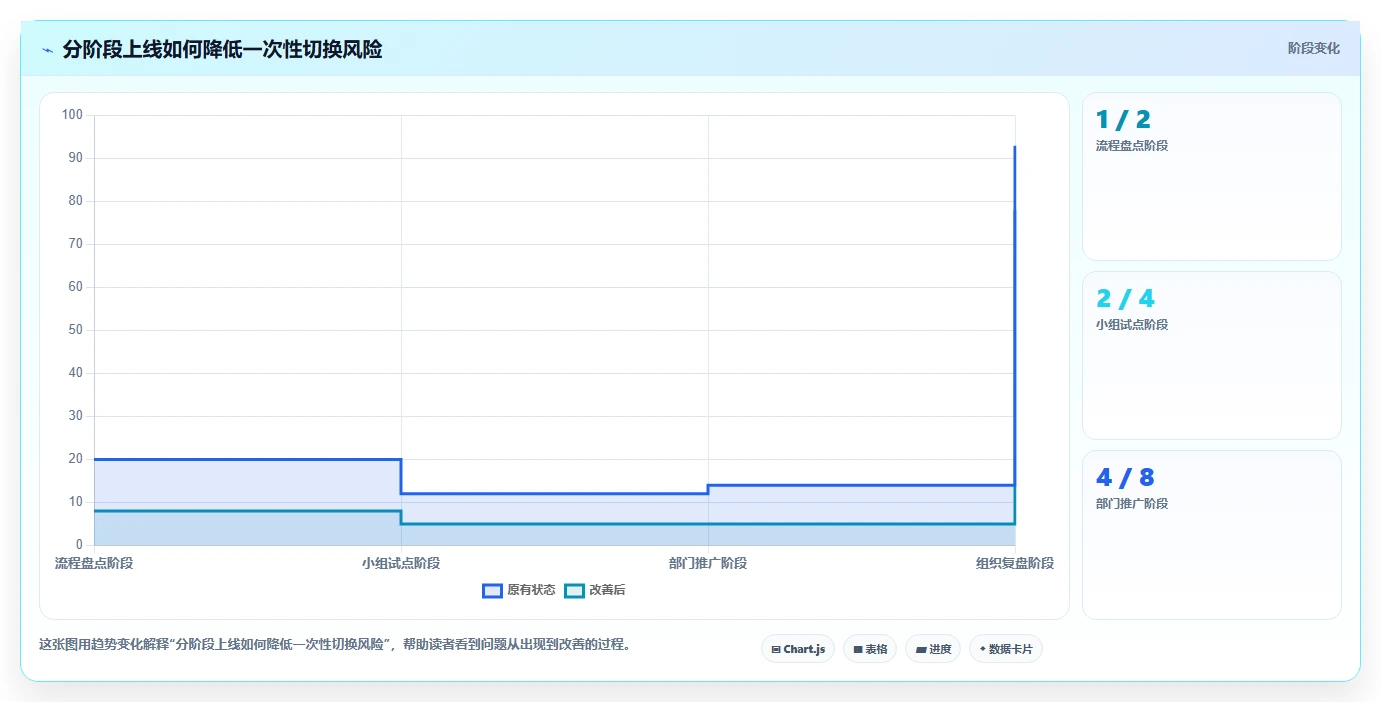Click the 流程盘点阶段 x-axis label
The width and height of the screenshot is (1381, 702).
pos(94,563)
